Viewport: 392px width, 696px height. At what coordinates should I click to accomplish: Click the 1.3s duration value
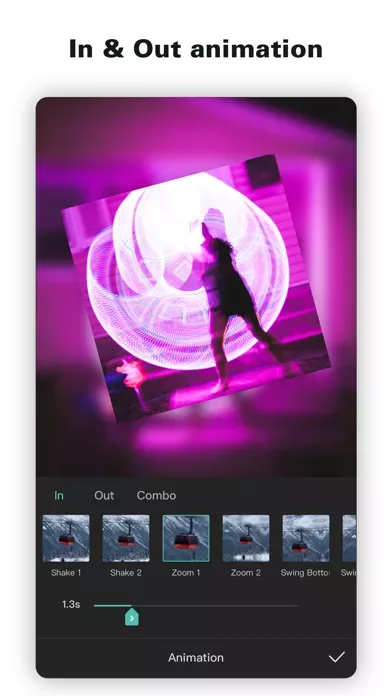[x=71, y=605]
